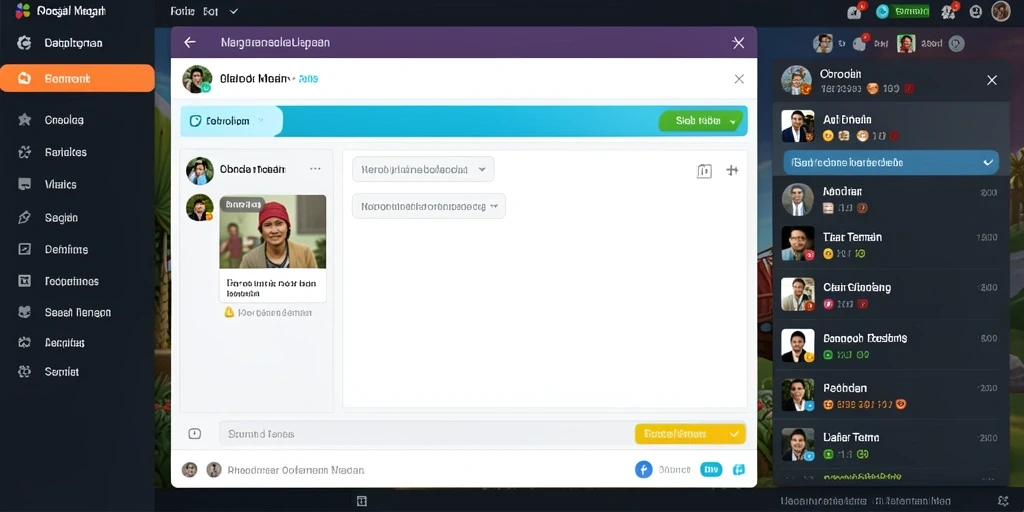
Task: Click the yellow warning Klor bosan deman text
Action: [268, 313]
